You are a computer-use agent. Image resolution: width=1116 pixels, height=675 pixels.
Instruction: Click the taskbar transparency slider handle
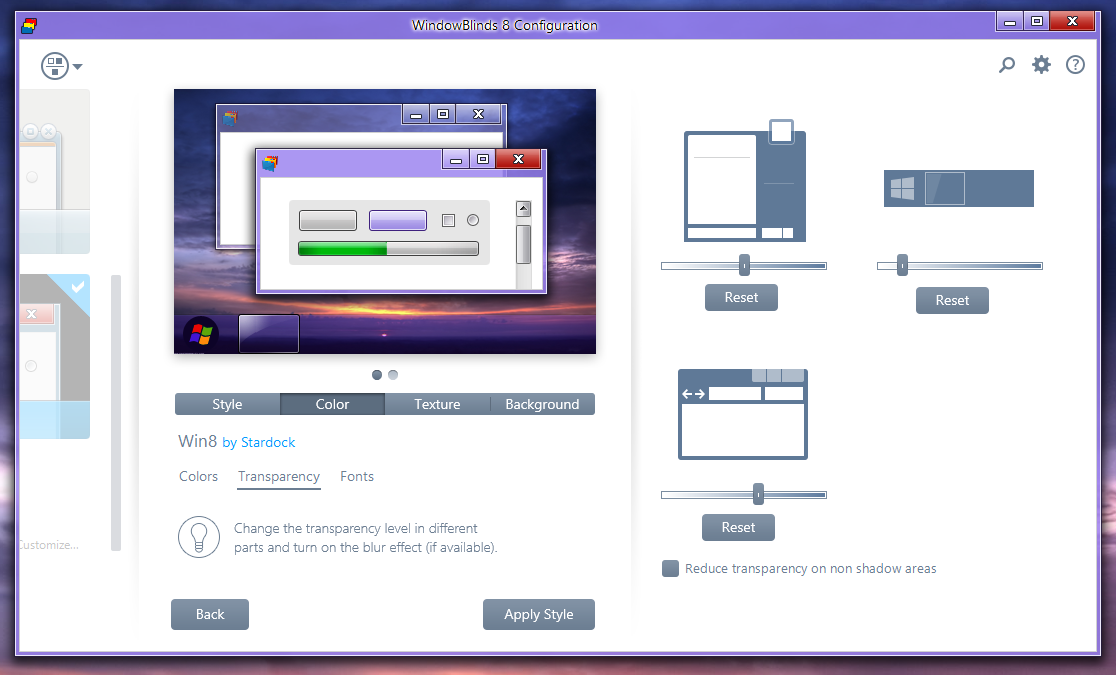902,266
